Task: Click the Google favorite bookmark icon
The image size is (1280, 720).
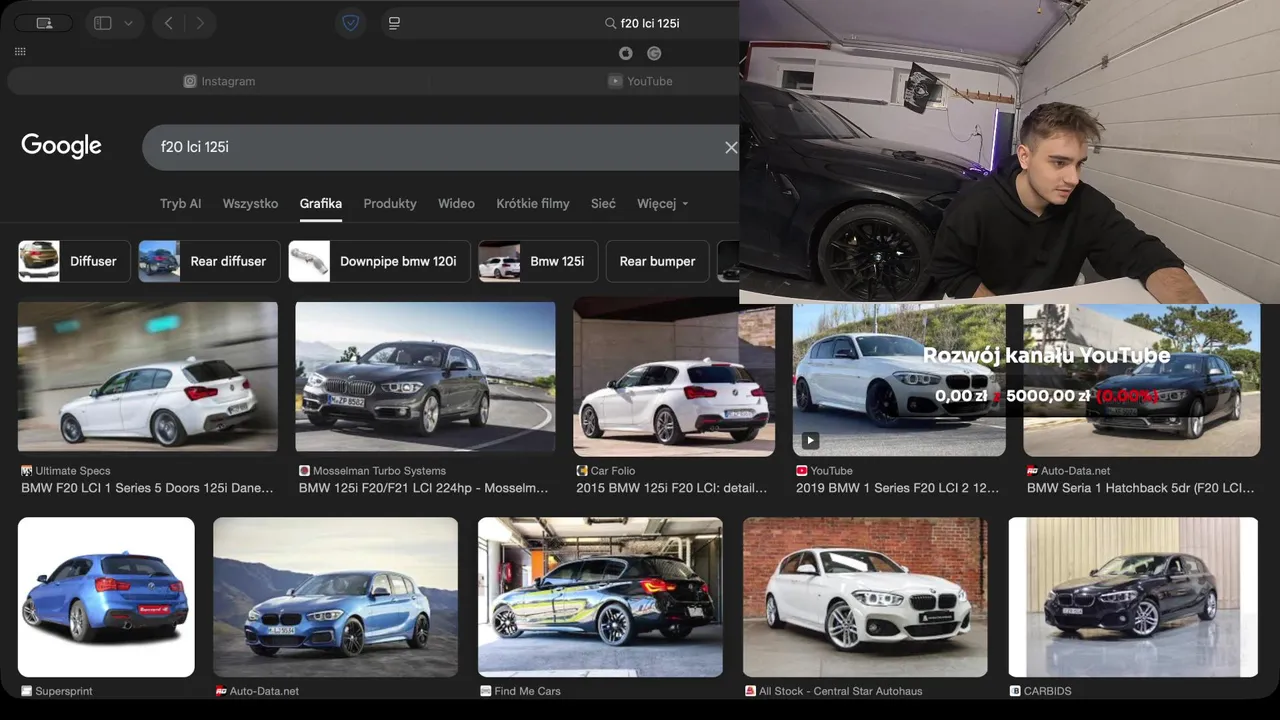Action: (654, 53)
